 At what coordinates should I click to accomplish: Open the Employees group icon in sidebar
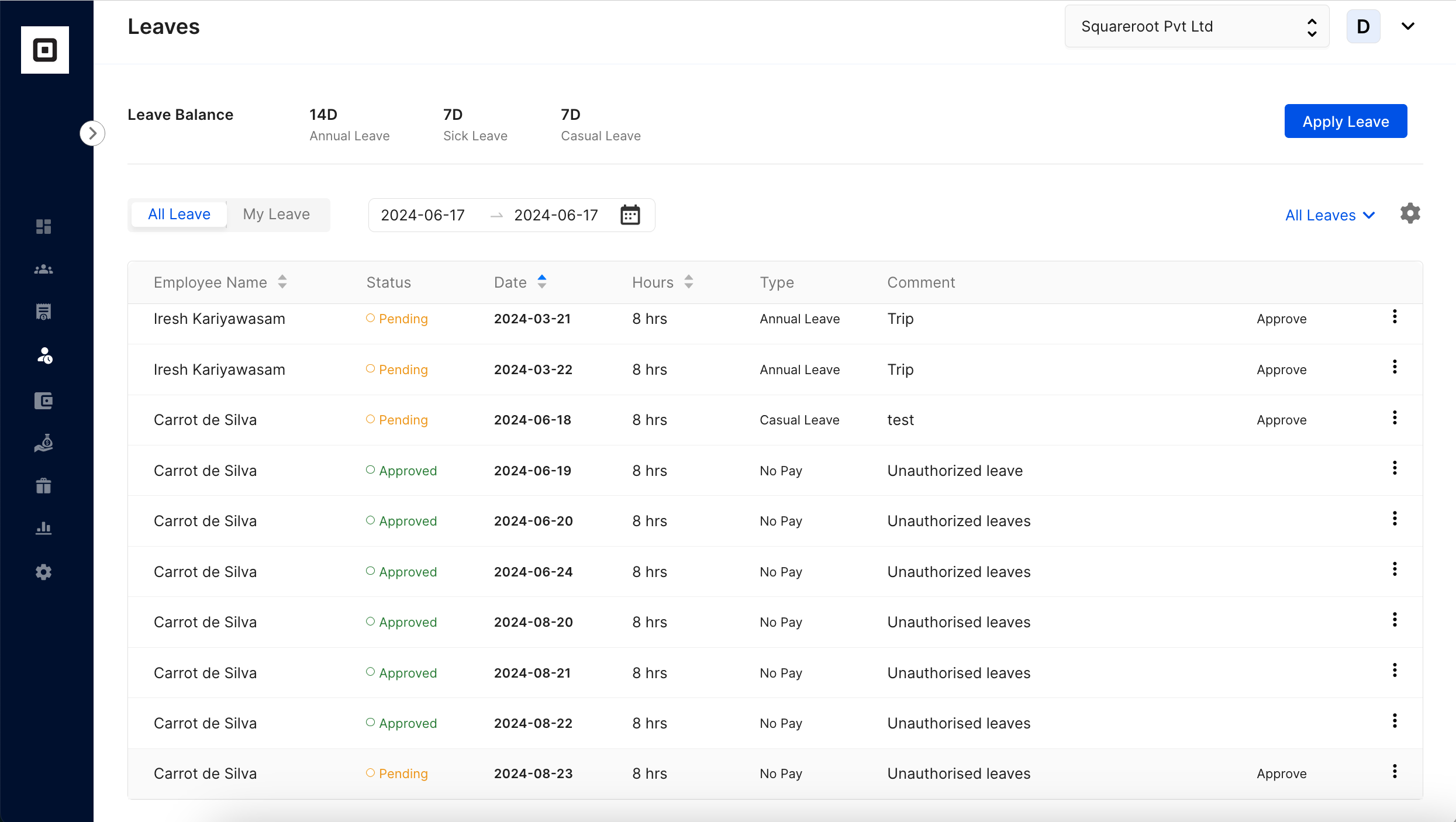[x=44, y=270]
